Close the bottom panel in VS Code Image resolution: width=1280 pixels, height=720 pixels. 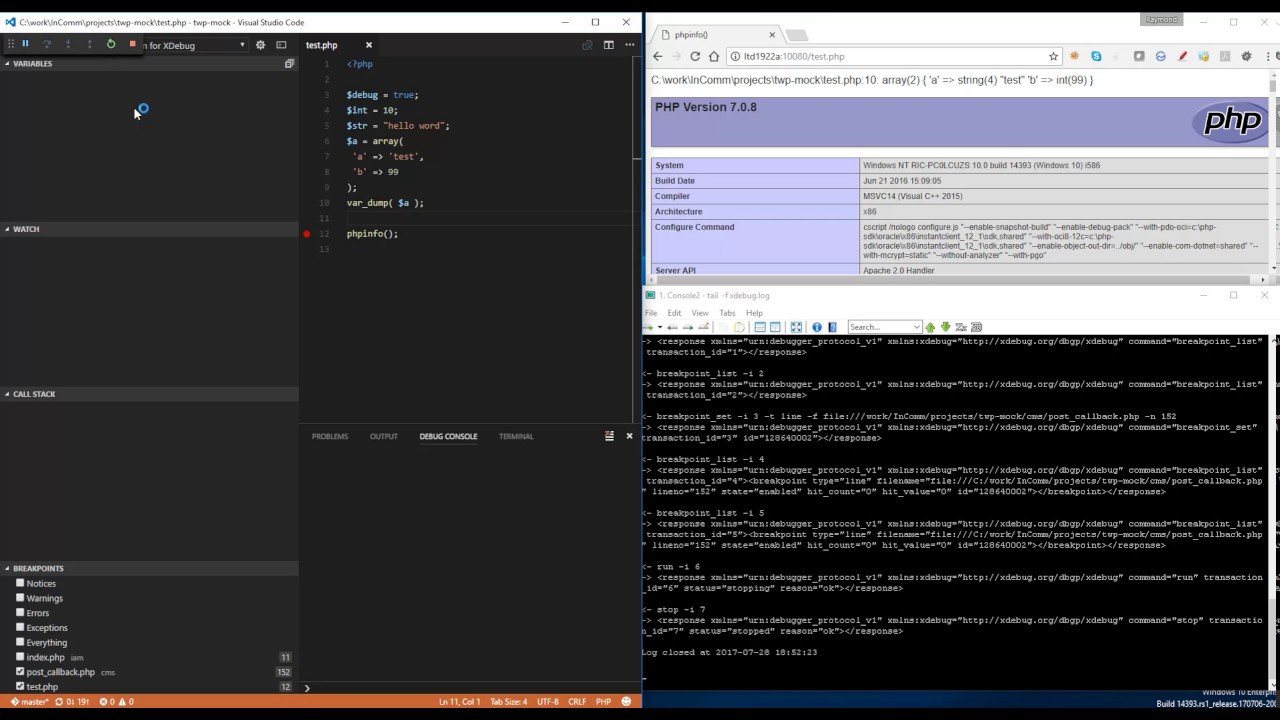629,436
